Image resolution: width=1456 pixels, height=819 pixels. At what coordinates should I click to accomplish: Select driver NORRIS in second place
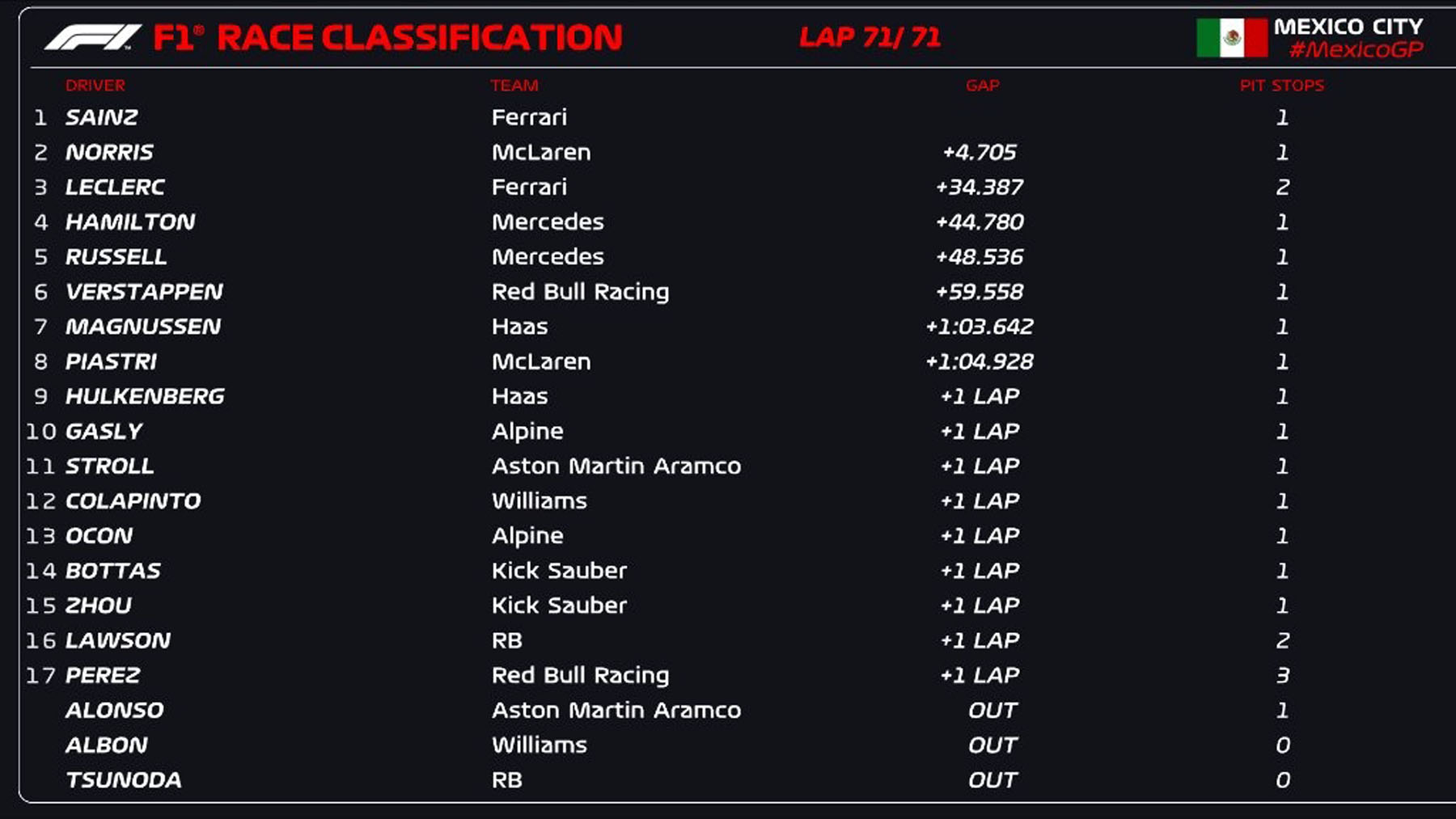[x=109, y=152]
